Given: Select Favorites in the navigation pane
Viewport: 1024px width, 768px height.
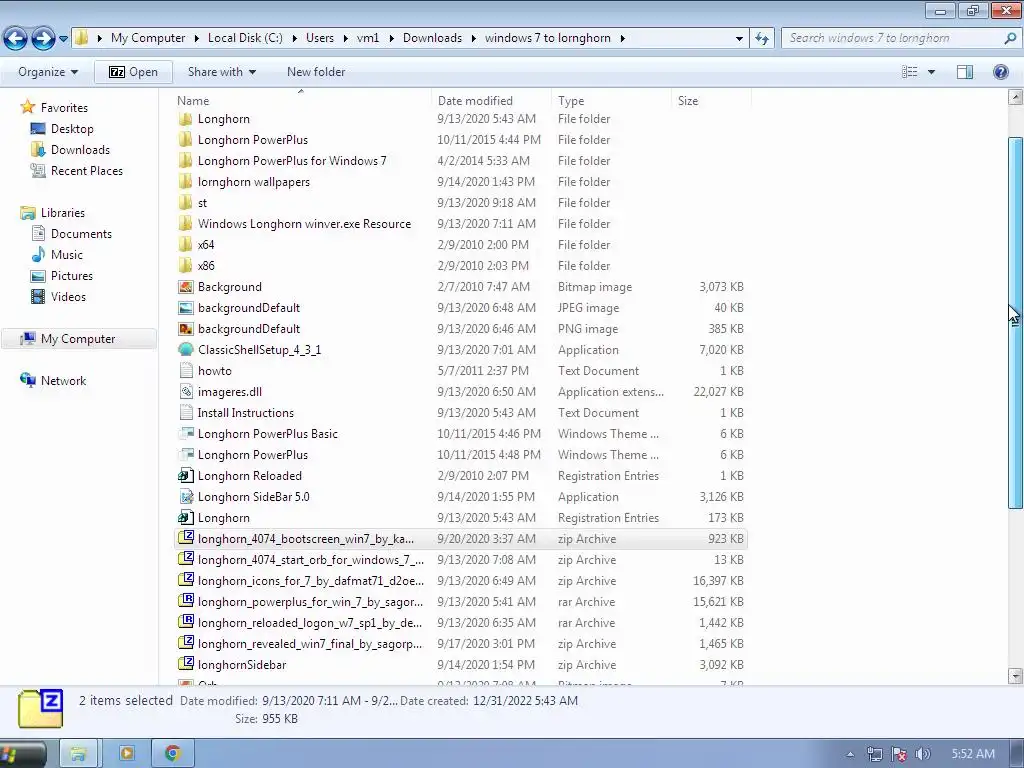Looking at the screenshot, I should pos(64,108).
